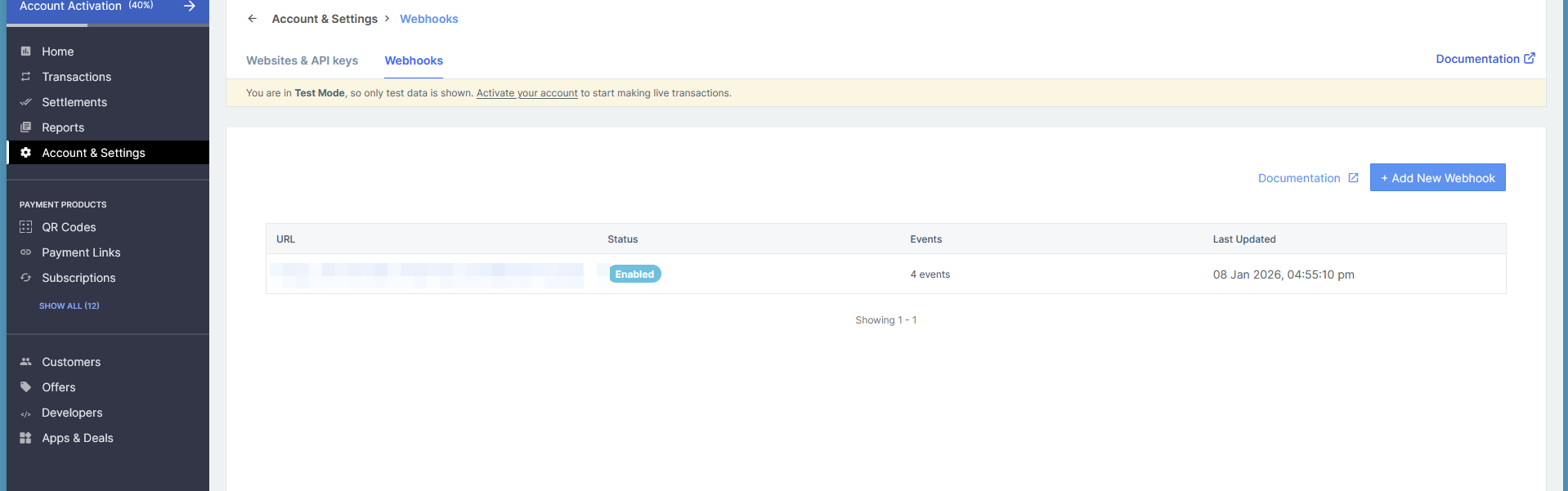The width and height of the screenshot is (1568, 491).
Task: Click the Reports icon in sidebar
Action: pos(26,127)
